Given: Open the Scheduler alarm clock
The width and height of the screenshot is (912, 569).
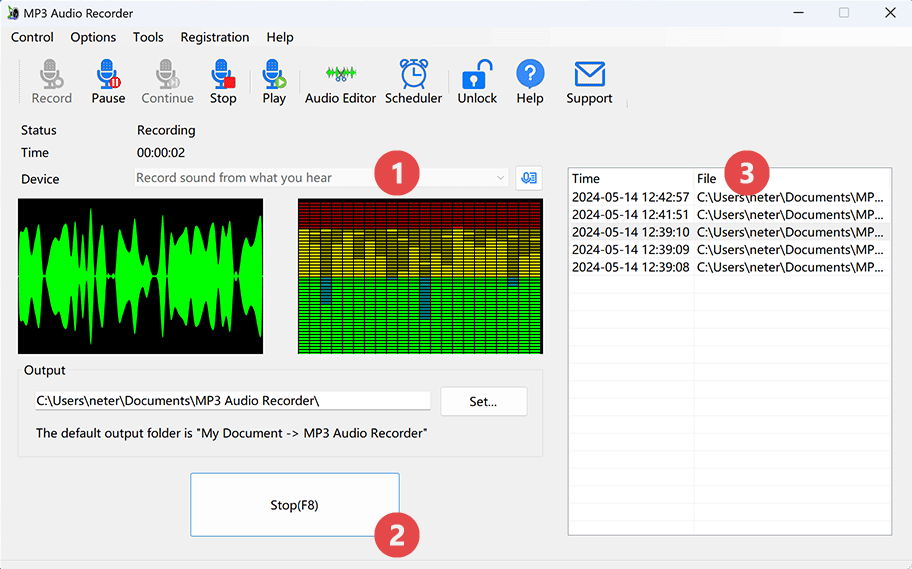Looking at the screenshot, I should [x=414, y=74].
